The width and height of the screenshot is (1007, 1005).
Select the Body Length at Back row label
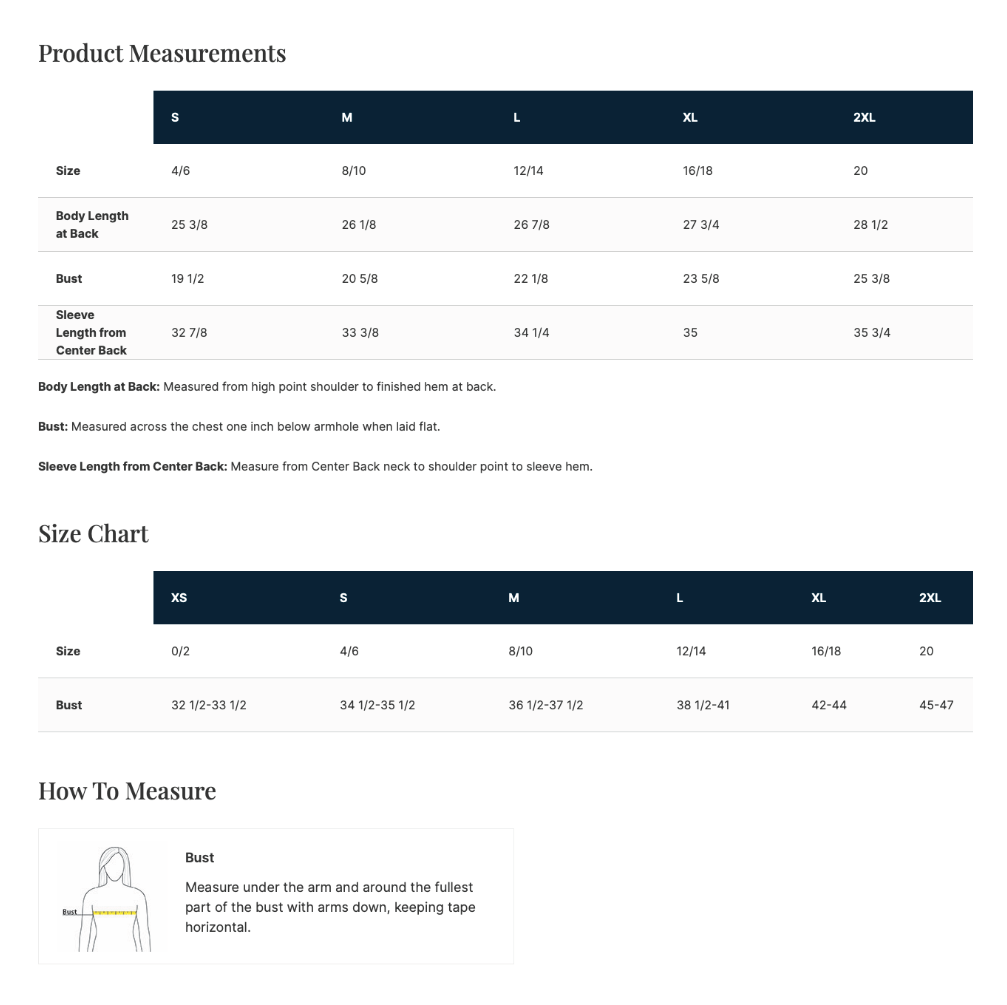click(x=92, y=225)
